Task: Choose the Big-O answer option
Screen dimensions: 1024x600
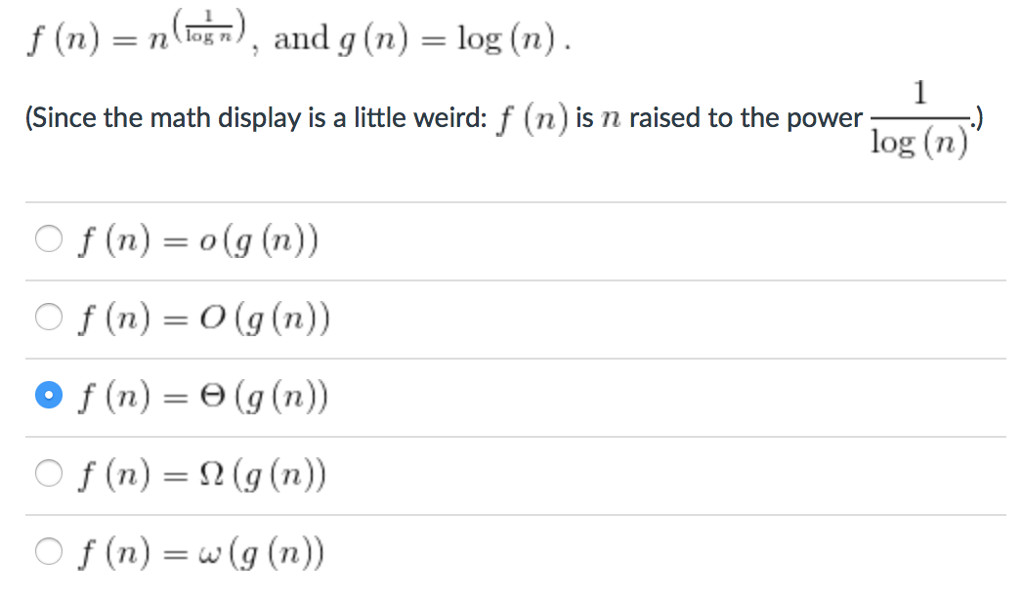Action: [47, 316]
